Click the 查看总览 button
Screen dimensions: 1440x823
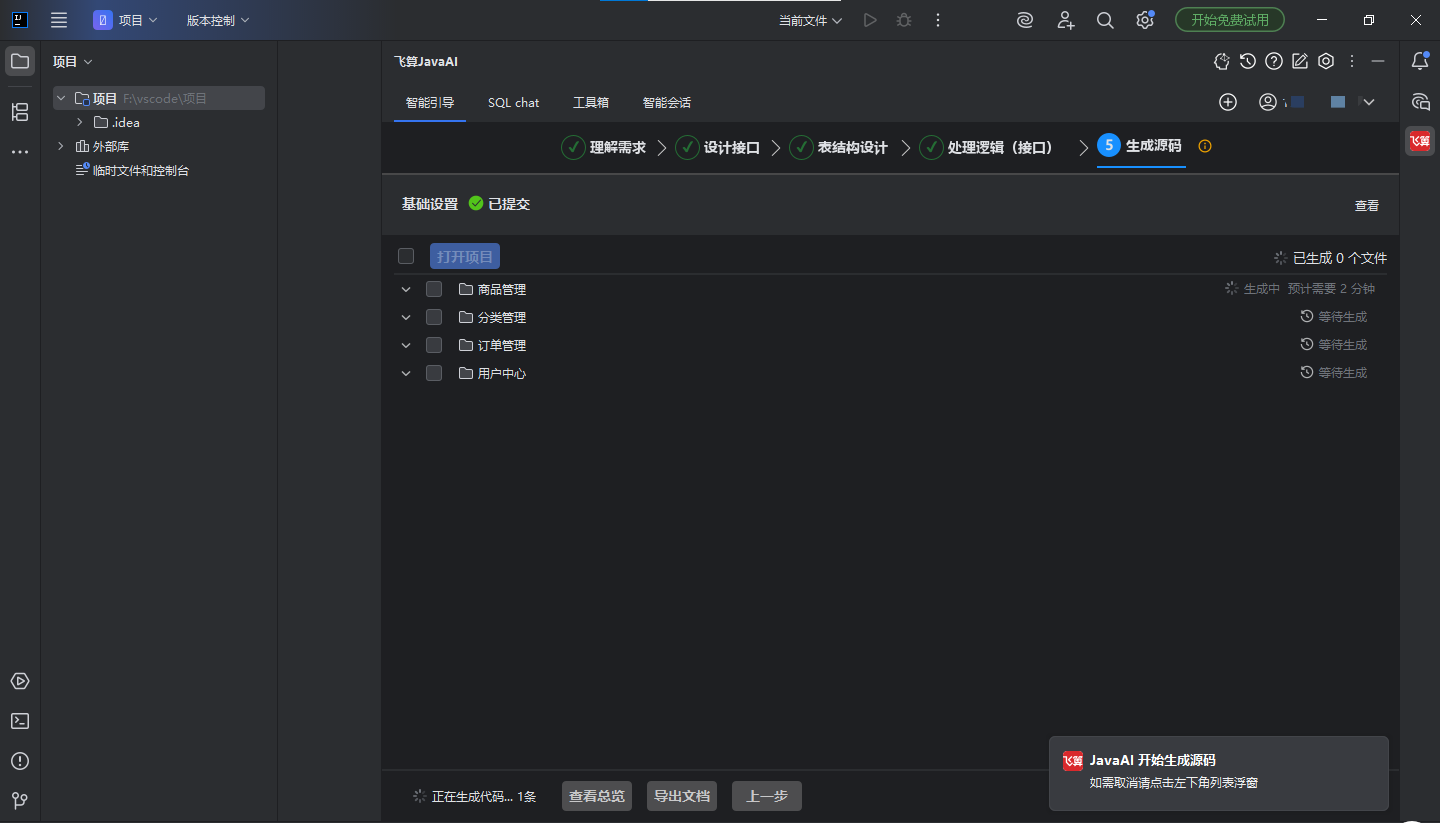597,796
